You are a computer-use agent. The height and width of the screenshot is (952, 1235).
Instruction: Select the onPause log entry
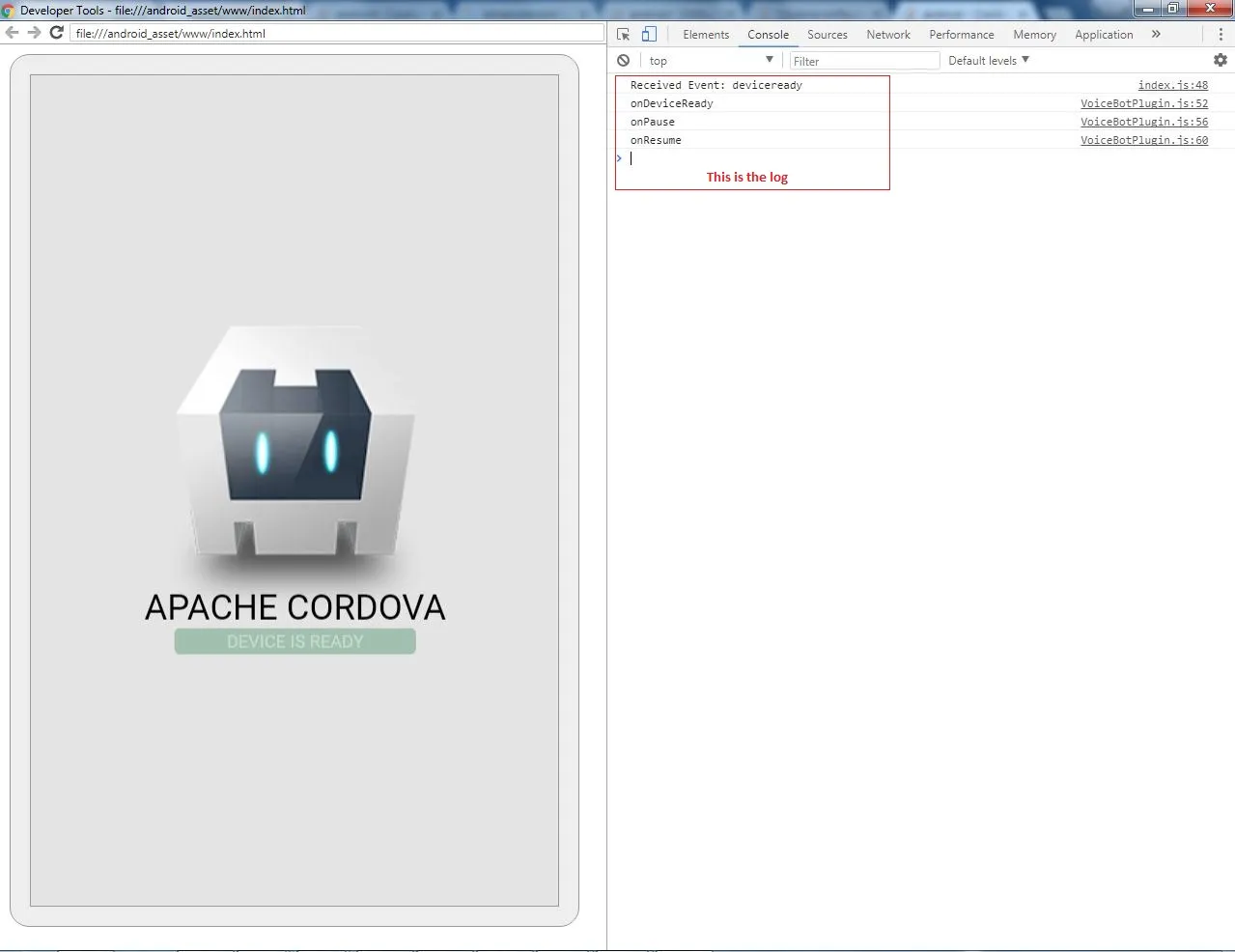coord(652,122)
